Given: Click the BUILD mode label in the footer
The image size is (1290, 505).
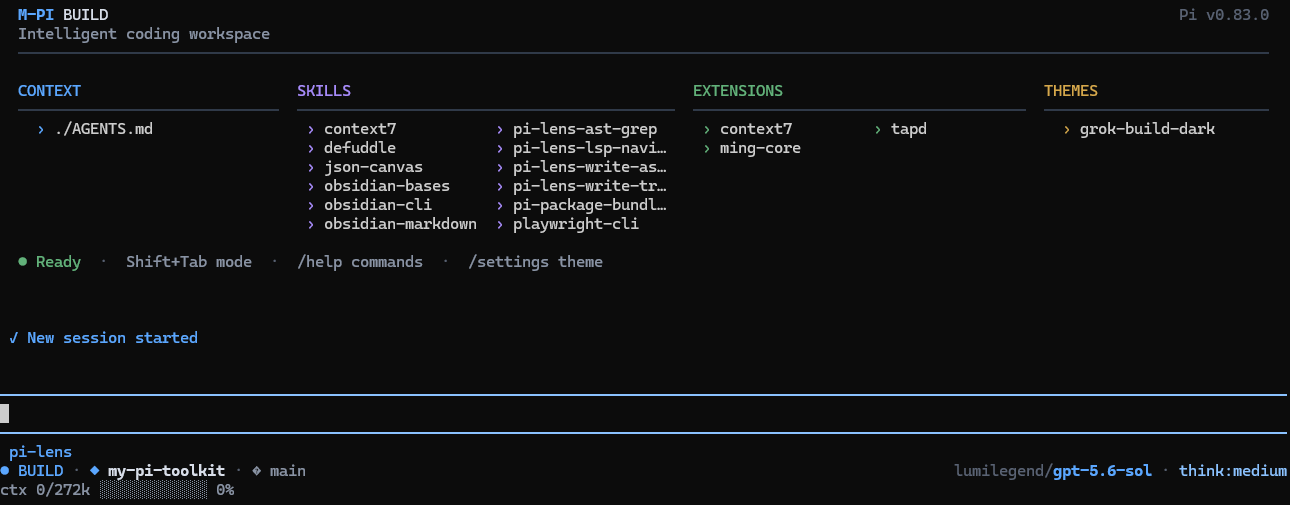Looking at the screenshot, I should [40, 471].
